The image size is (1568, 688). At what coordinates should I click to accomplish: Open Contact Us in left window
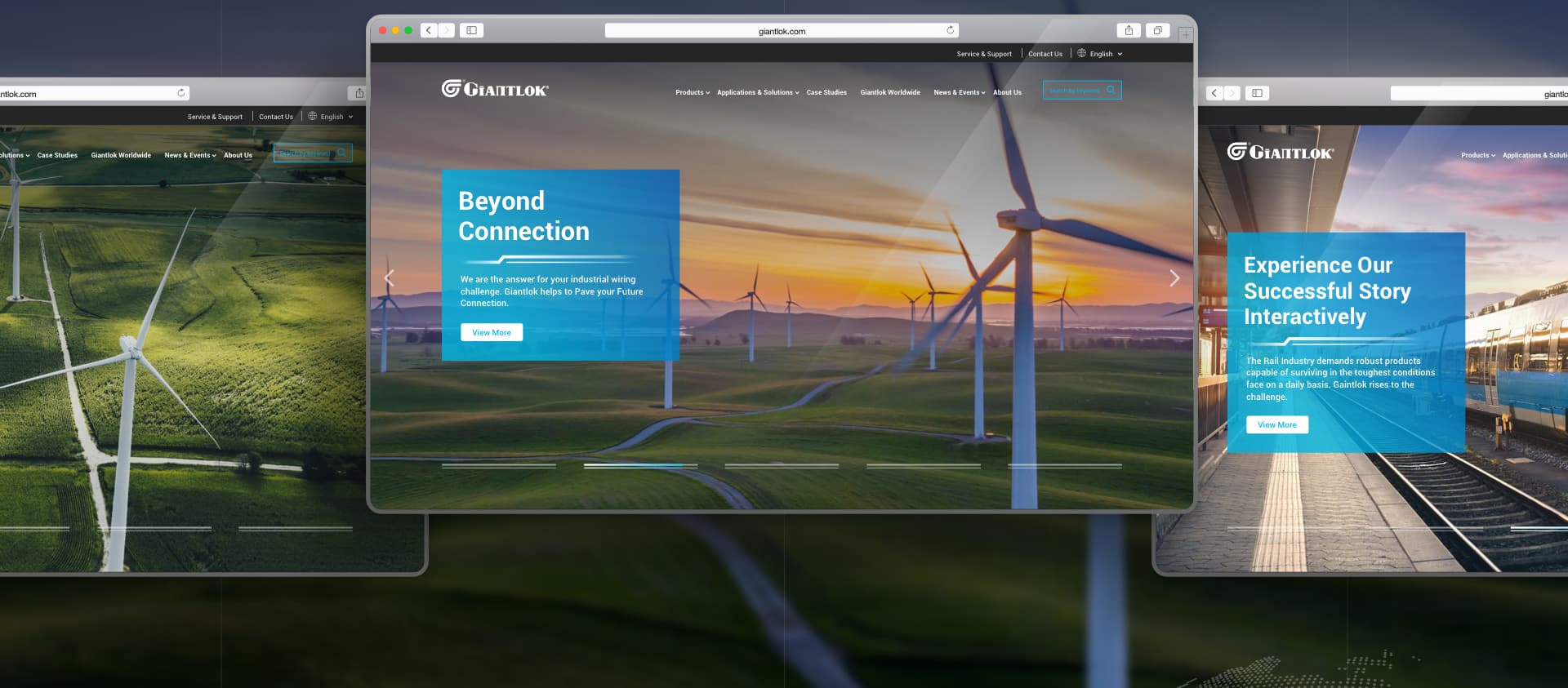[276, 117]
